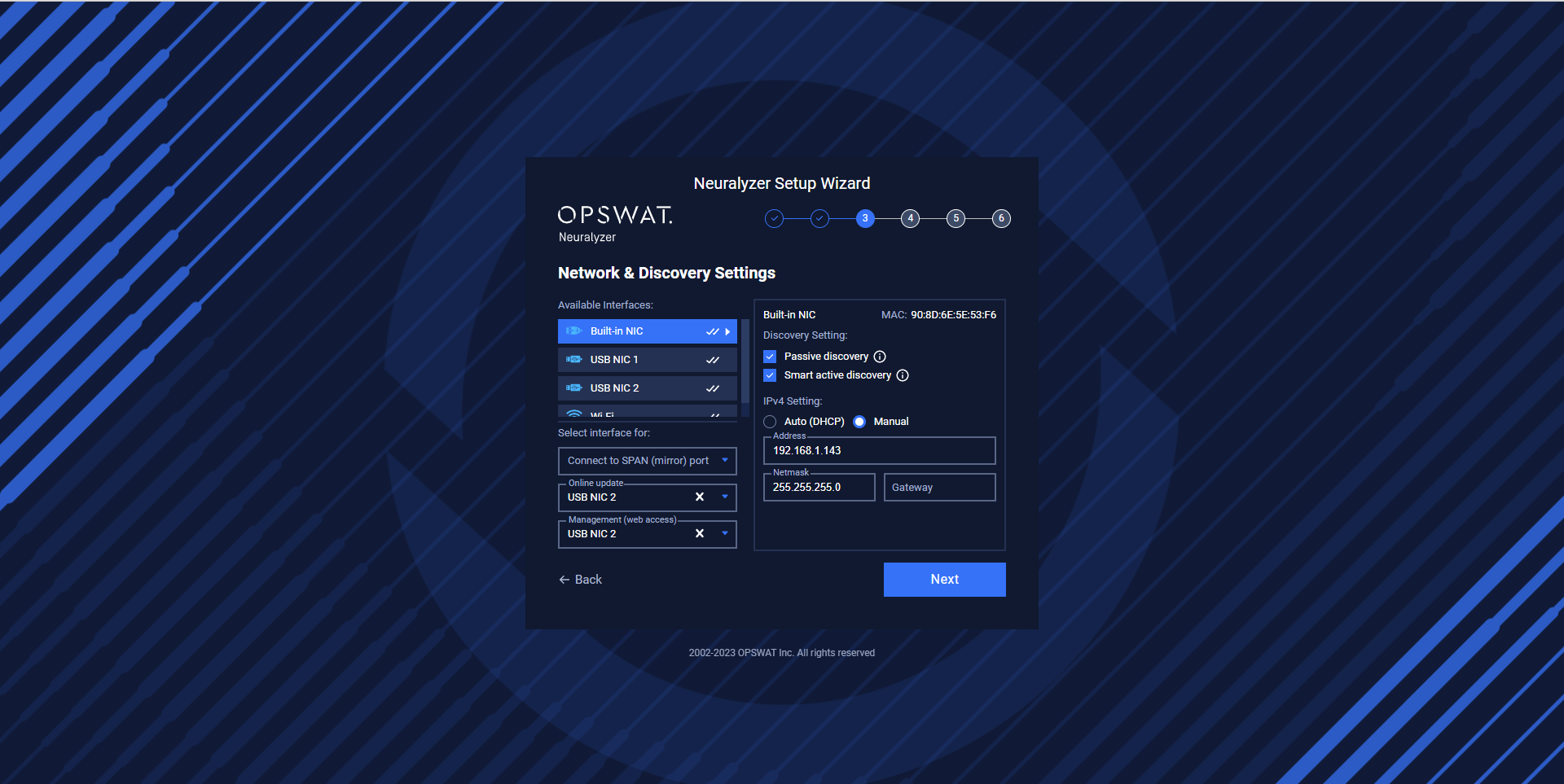The width and height of the screenshot is (1564, 784).
Task: Jump to wizard step 6
Action: click(1001, 218)
